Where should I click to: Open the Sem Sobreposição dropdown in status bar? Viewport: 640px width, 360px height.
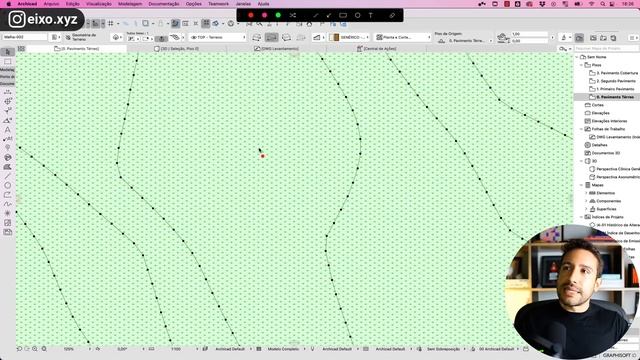[x=443, y=349]
